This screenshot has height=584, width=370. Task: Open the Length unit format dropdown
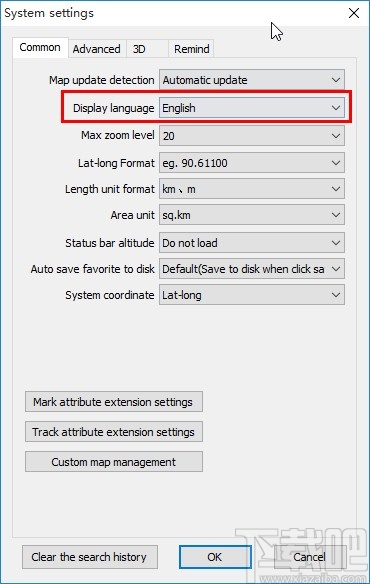252,189
